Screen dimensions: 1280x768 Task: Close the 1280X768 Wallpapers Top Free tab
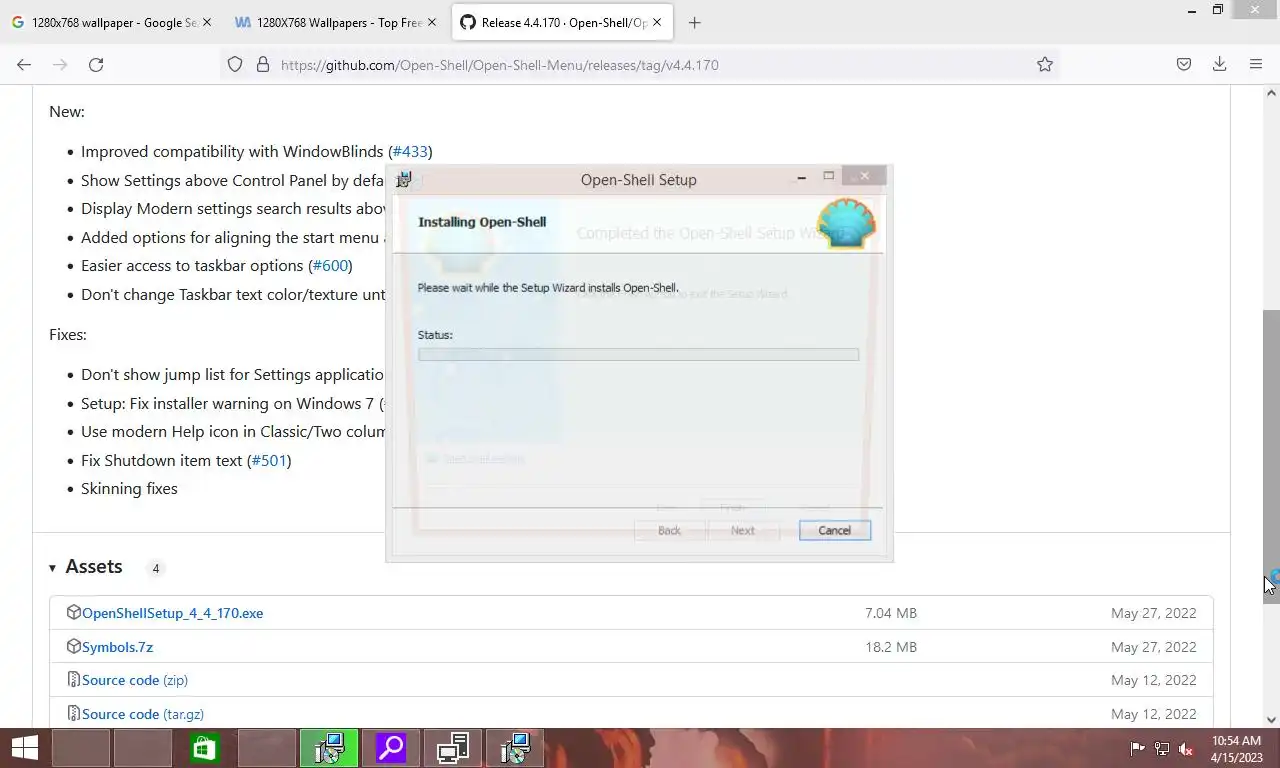(432, 22)
